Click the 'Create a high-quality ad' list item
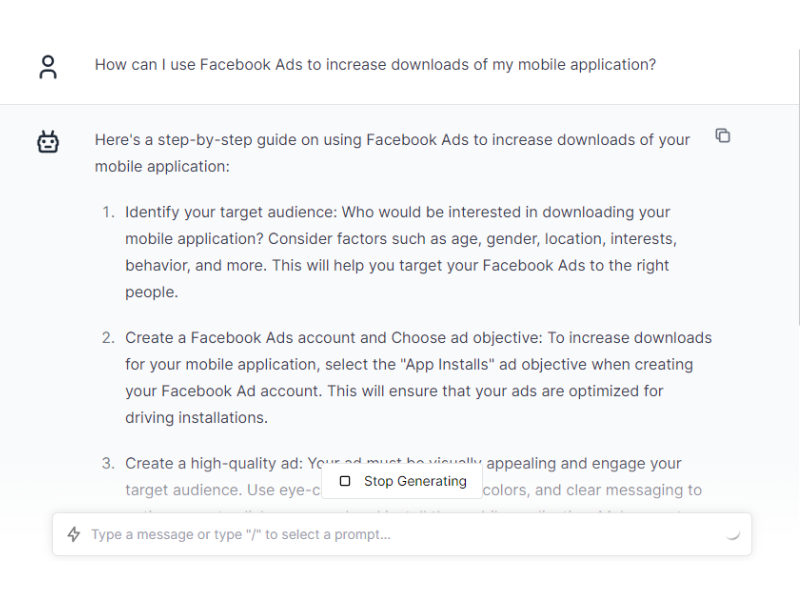Image resolution: width=800 pixels, height=600 pixels. 403,482
